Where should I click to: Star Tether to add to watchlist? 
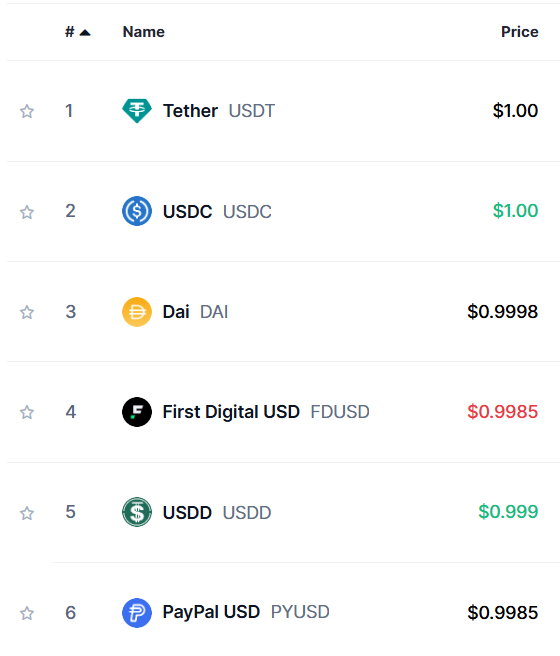coord(27,111)
